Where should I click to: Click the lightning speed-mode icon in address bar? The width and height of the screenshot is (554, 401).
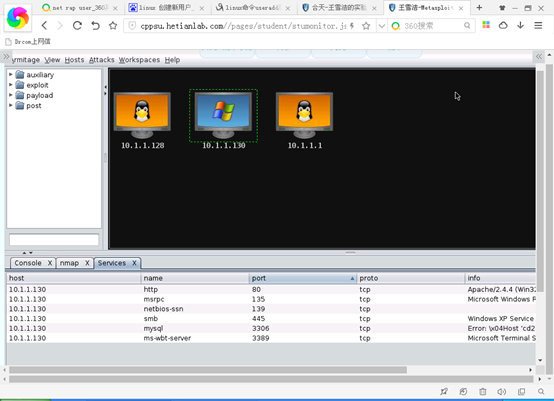click(x=352, y=26)
